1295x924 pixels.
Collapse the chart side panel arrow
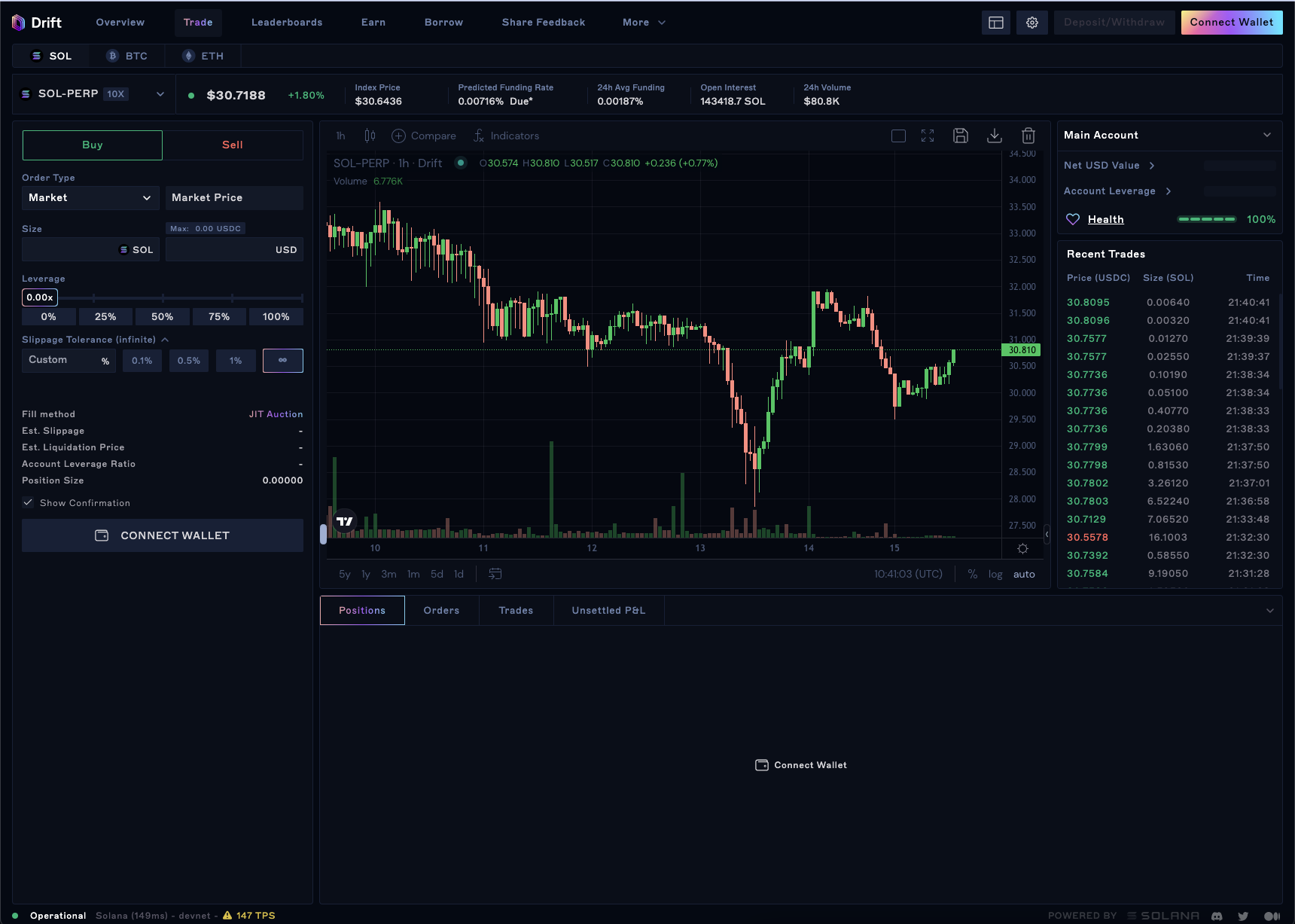coord(1047,535)
